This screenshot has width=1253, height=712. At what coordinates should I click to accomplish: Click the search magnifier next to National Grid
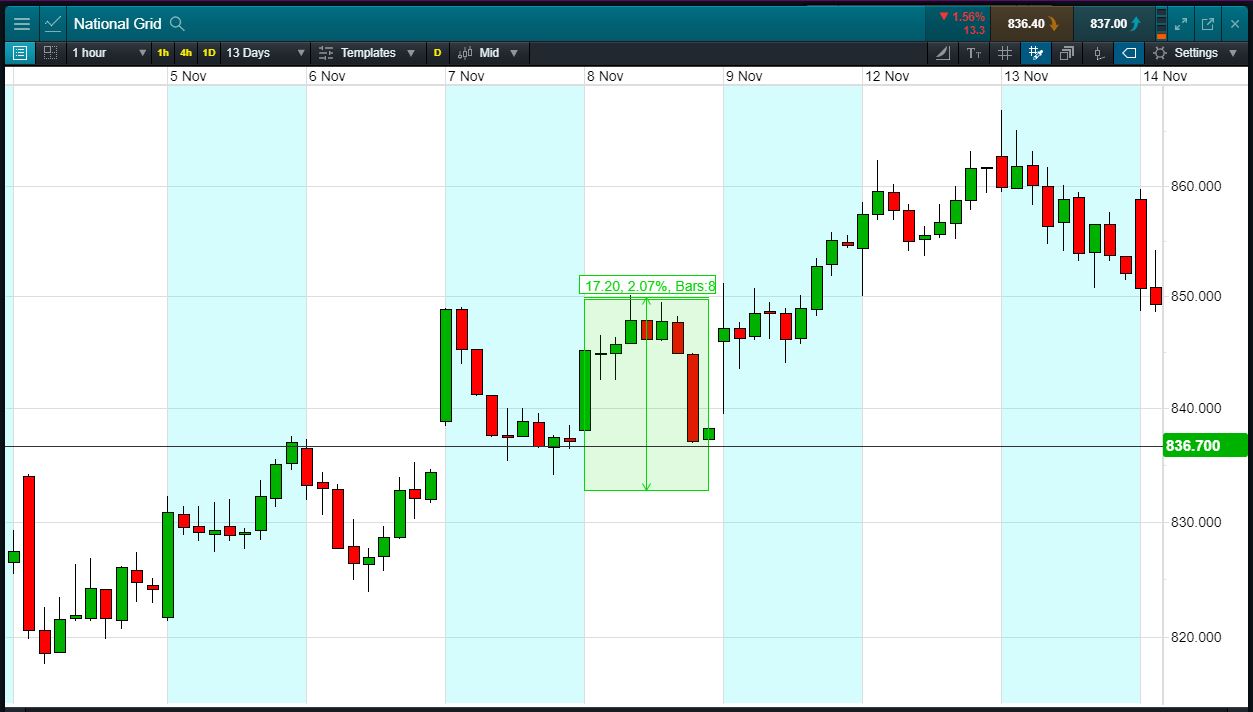coord(177,23)
